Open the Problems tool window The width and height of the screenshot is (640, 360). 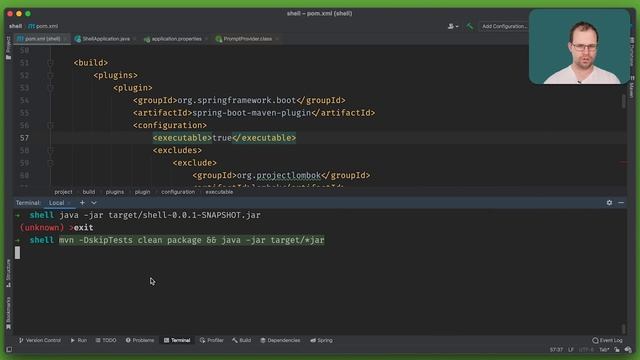pyautogui.click(x=140, y=340)
